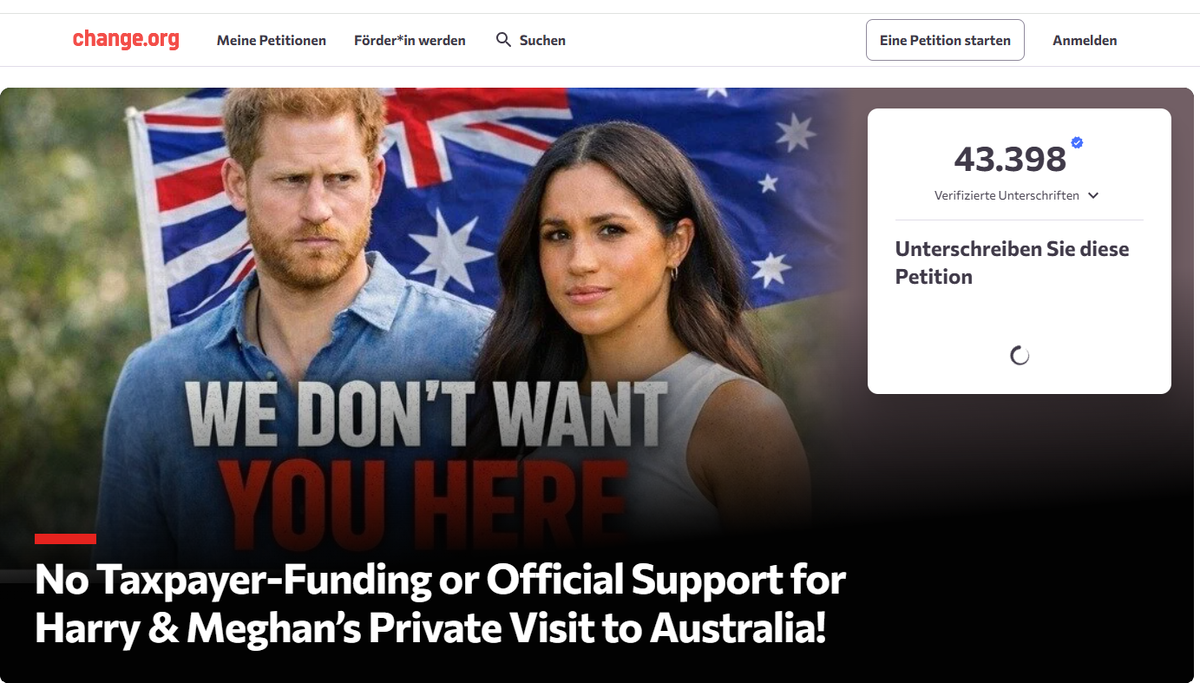Screen dimensions: 1200x683
Task: Click the petition title about No Taxpayer-Funding
Action: (440, 605)
